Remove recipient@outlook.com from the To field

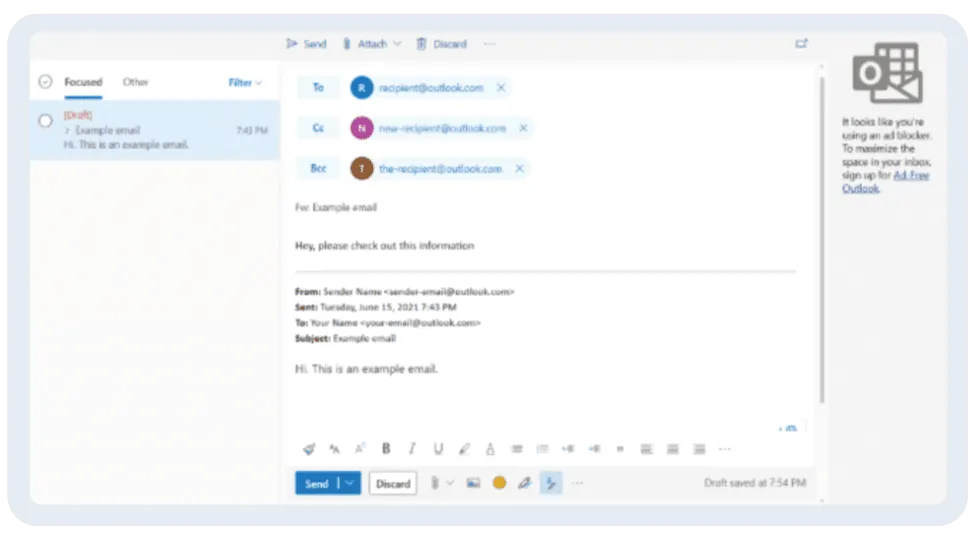coord(501,88)
